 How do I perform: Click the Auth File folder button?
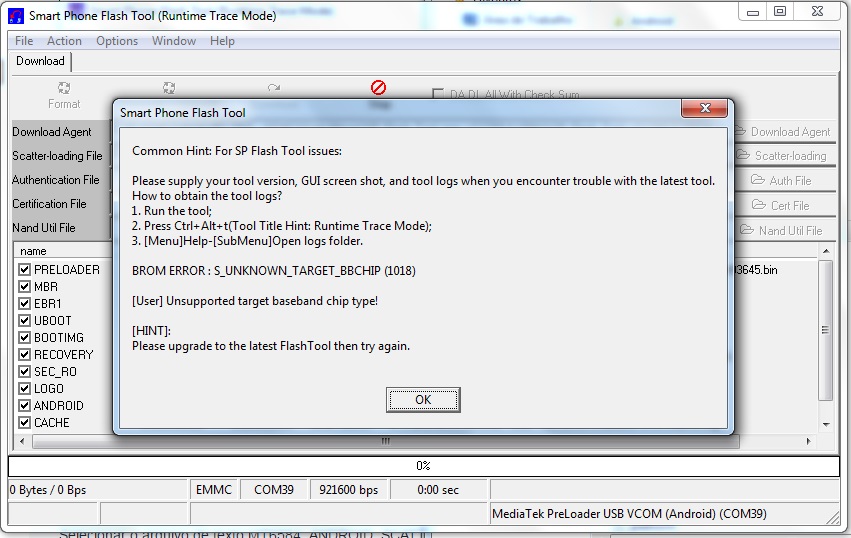tap(784, 180)
